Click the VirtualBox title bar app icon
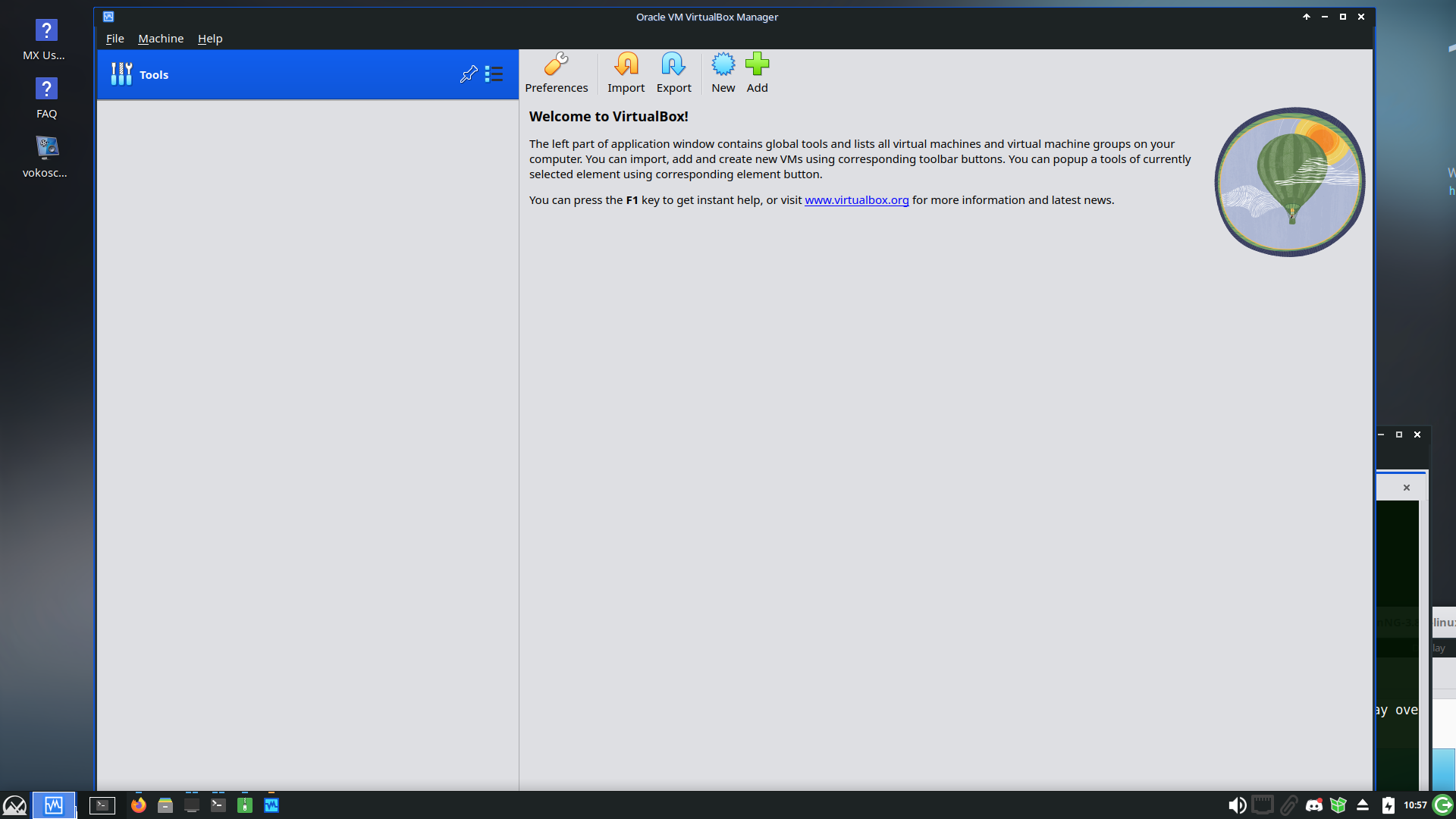The width and height of the screenshot is (1456, 819). 108,17
